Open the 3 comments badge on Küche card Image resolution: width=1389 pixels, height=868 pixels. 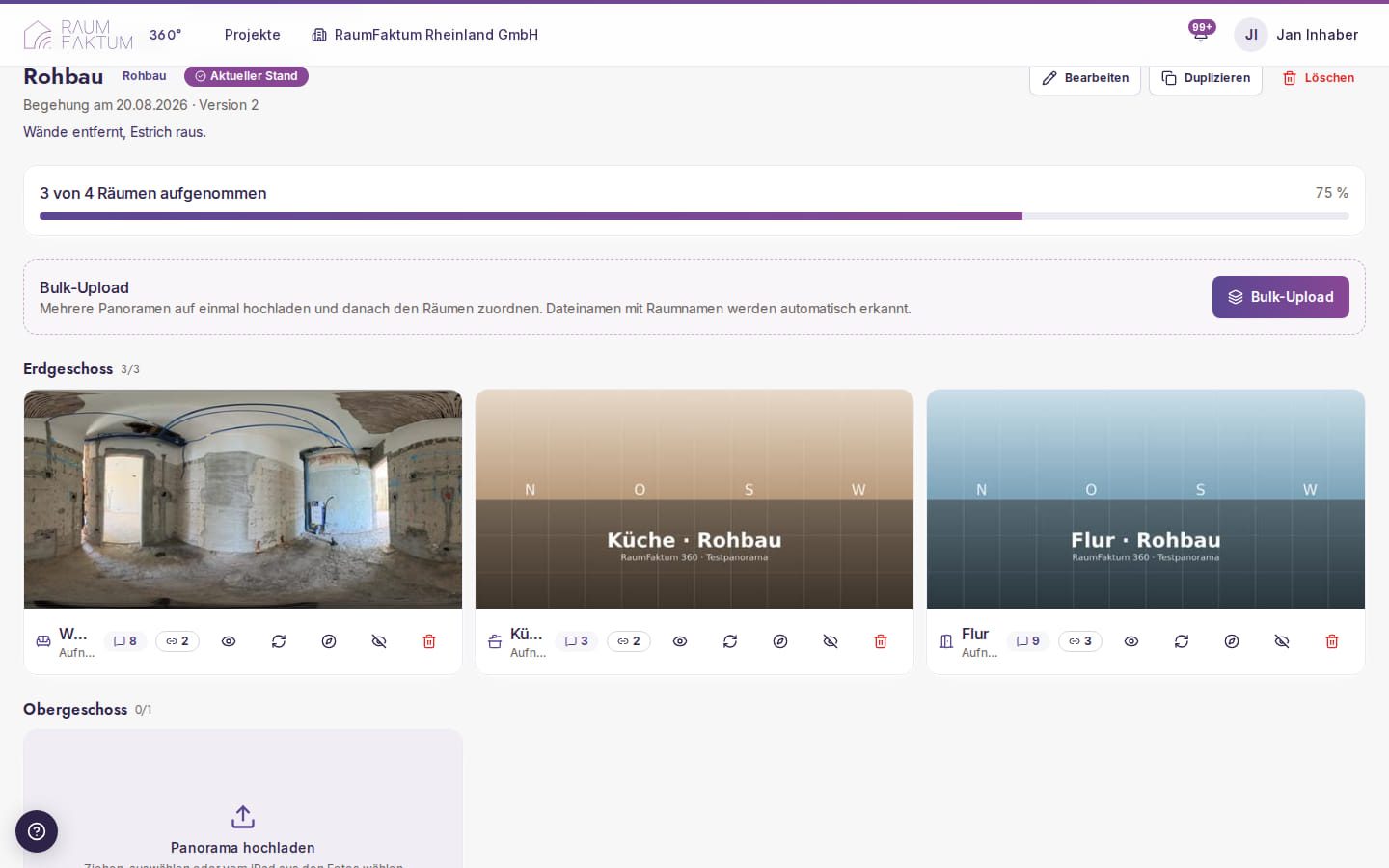point(577,641)
